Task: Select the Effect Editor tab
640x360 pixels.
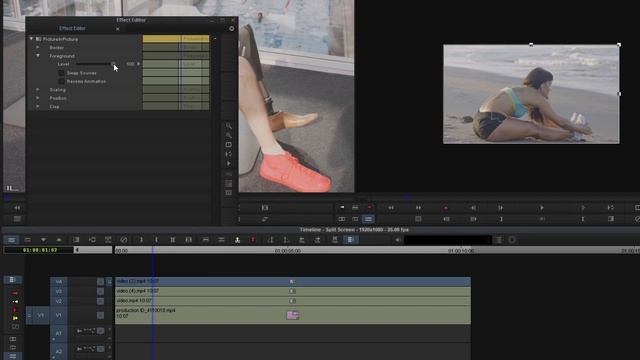Action: coord(72,29)
